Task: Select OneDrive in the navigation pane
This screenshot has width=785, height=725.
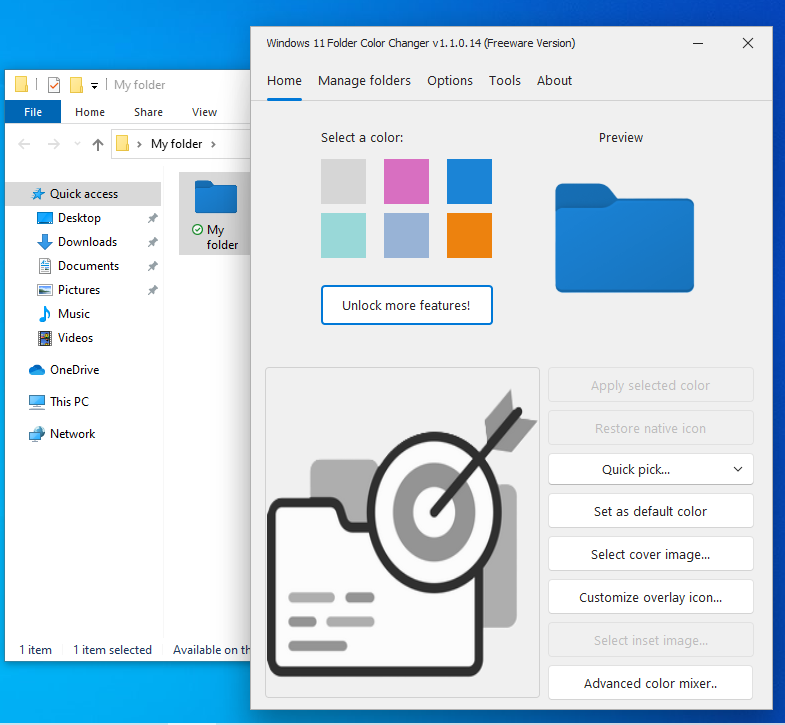Action: 74,370
